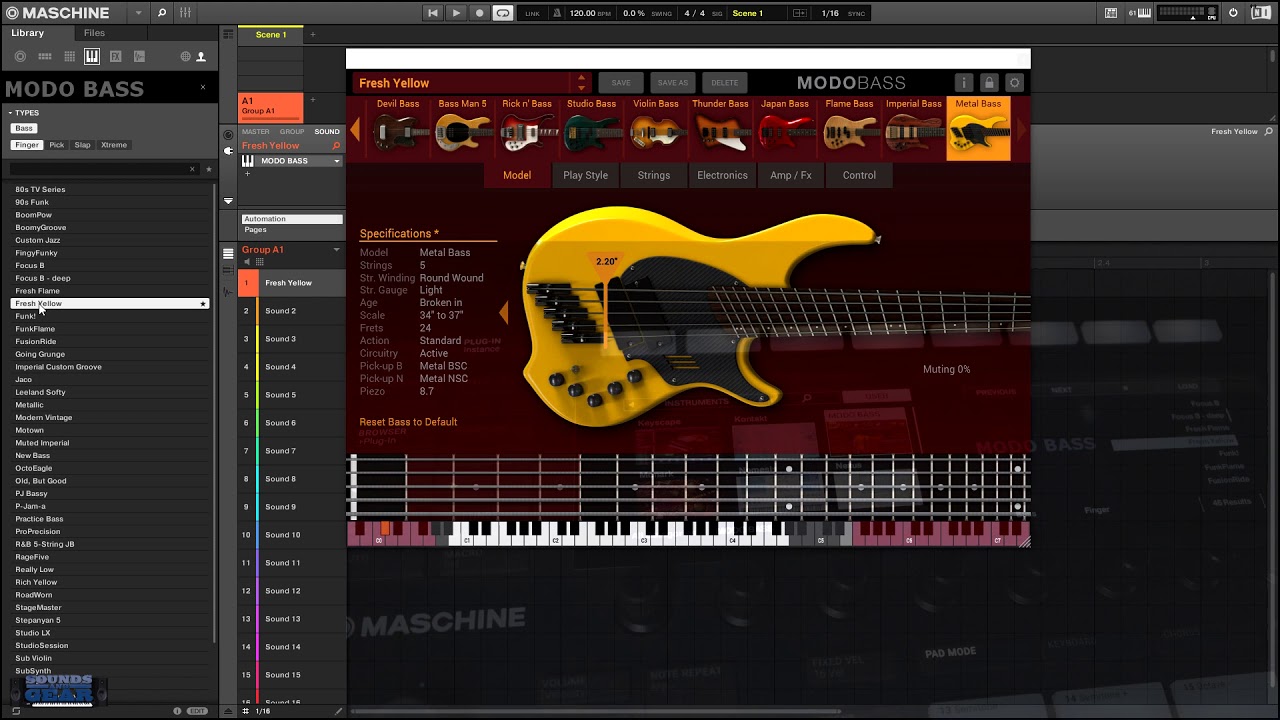Image resolution: width=1280 pixels, height=720 pixels.
Task: Toggle the Slap type filter
Action: pyautogui.click(x=82, y=145)
